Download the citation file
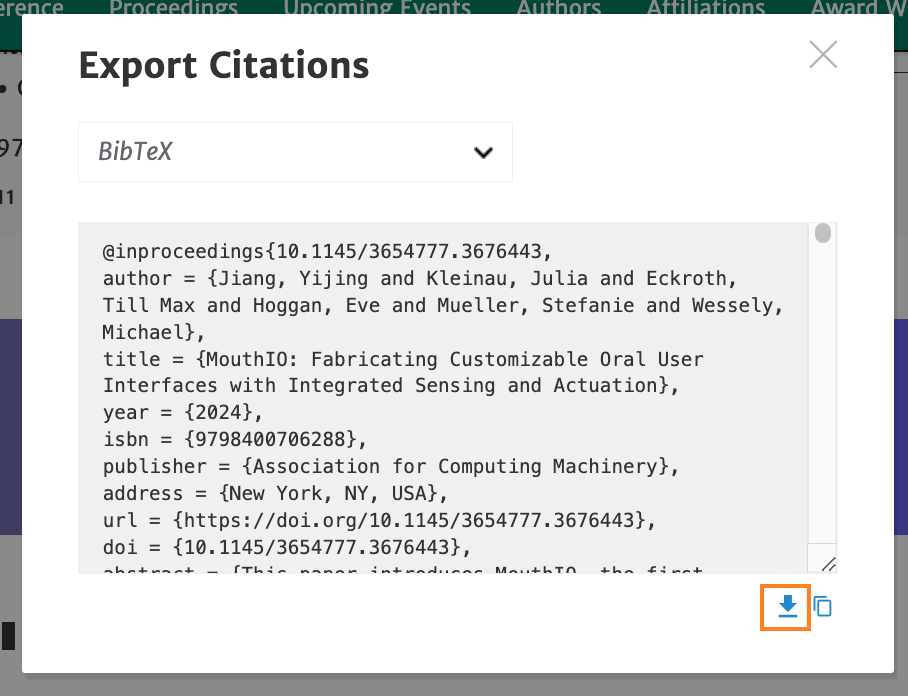Screen dimensions: 908x696 point(787,607)
